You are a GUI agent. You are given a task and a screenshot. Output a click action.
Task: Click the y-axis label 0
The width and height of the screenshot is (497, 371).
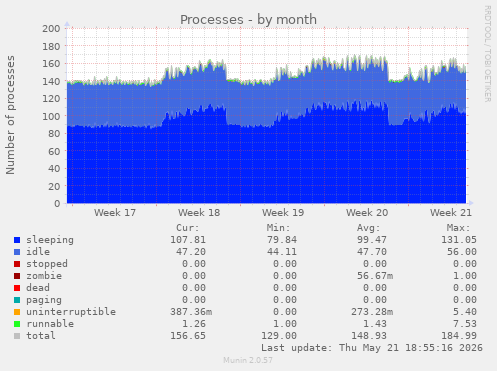click(x=57, y=204)
